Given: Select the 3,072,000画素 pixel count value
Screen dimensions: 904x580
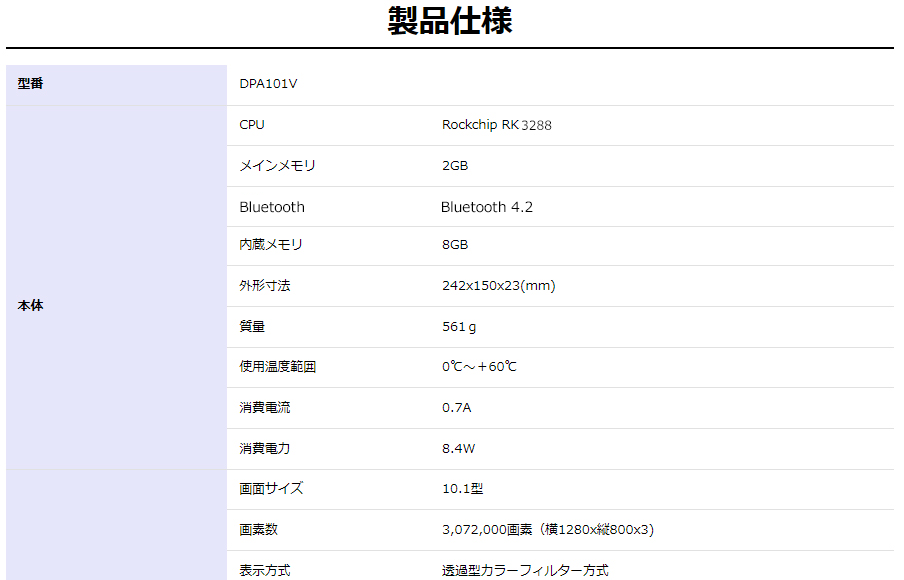Looking at the screenshot, I should click(548, 530).
